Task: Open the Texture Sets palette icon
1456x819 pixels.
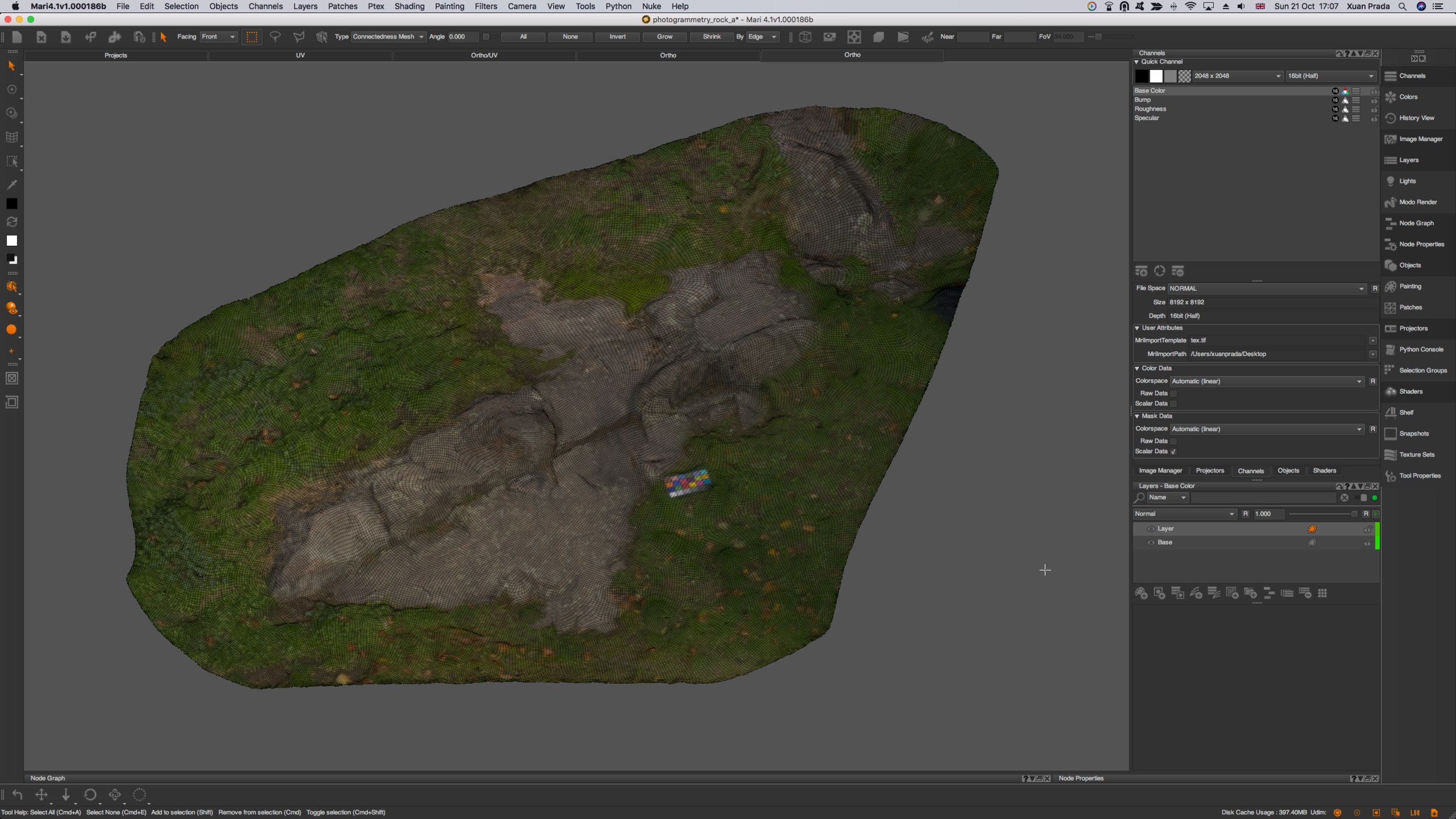Action: [1391, 454]
